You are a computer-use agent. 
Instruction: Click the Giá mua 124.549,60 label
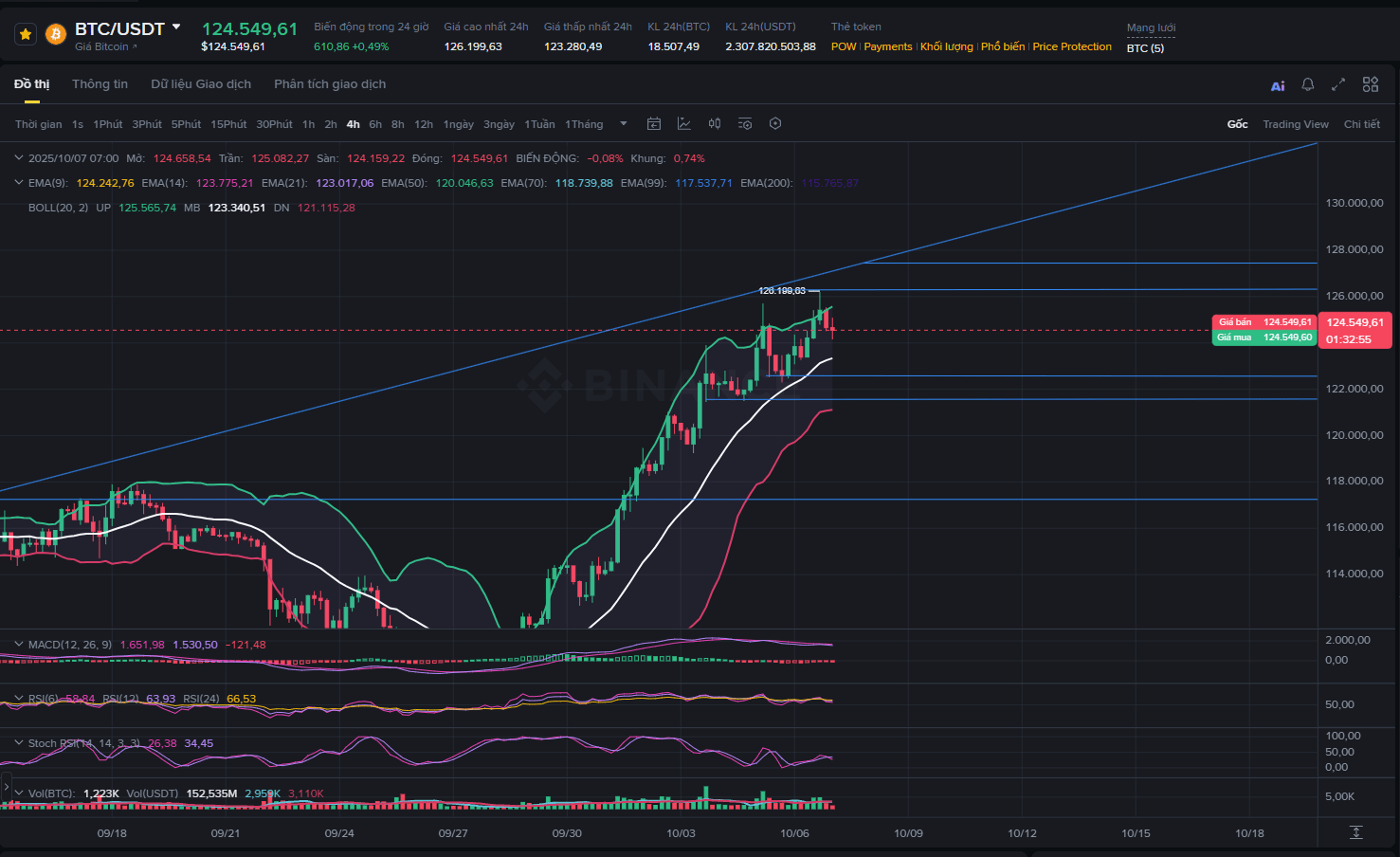point(1264,337)
